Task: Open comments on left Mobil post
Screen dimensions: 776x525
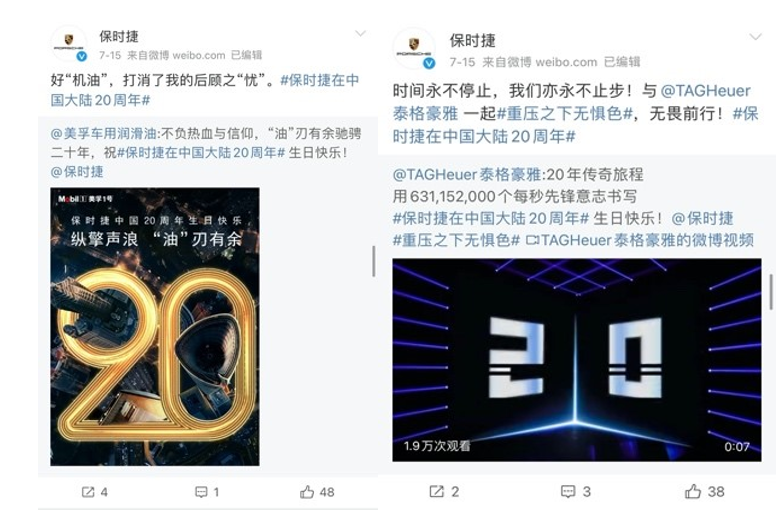Action: click(201, 491)
